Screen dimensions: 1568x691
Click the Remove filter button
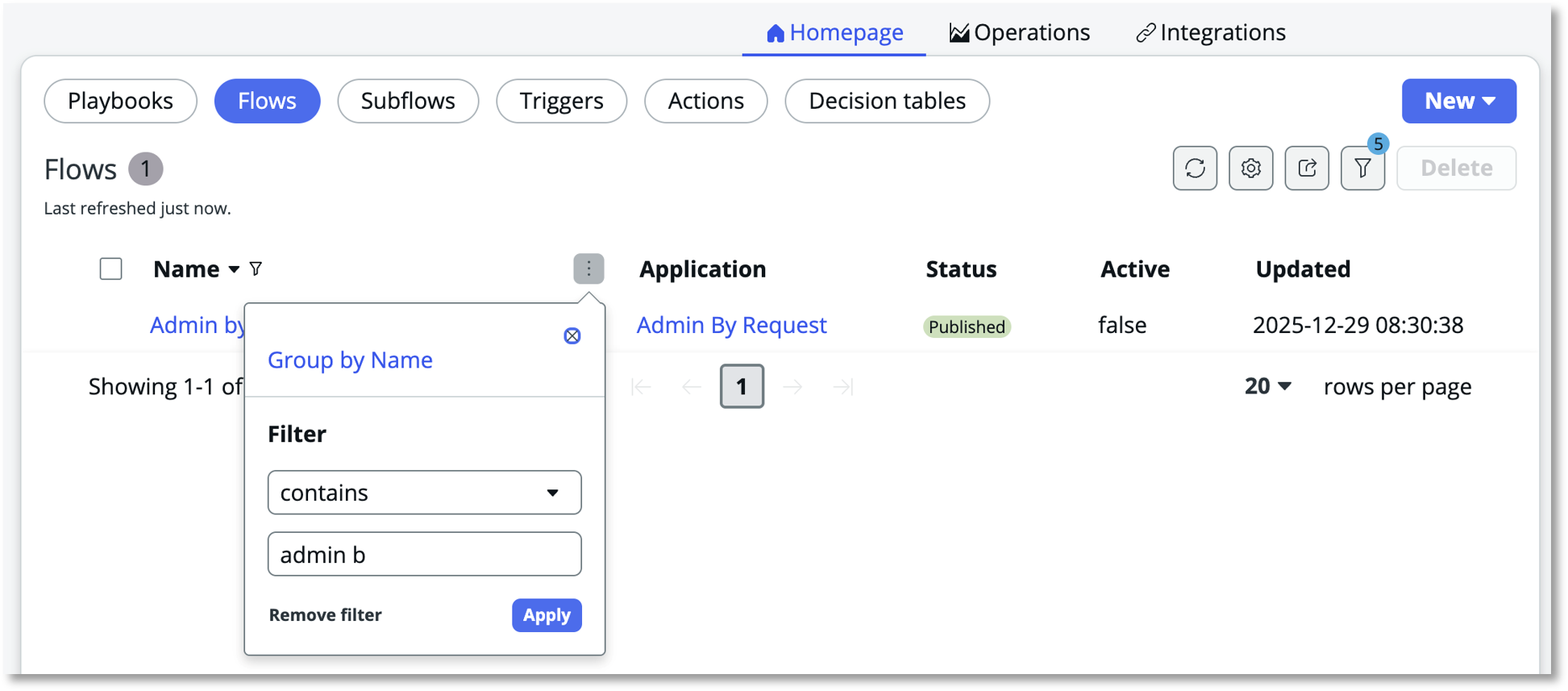coord(325,615)
